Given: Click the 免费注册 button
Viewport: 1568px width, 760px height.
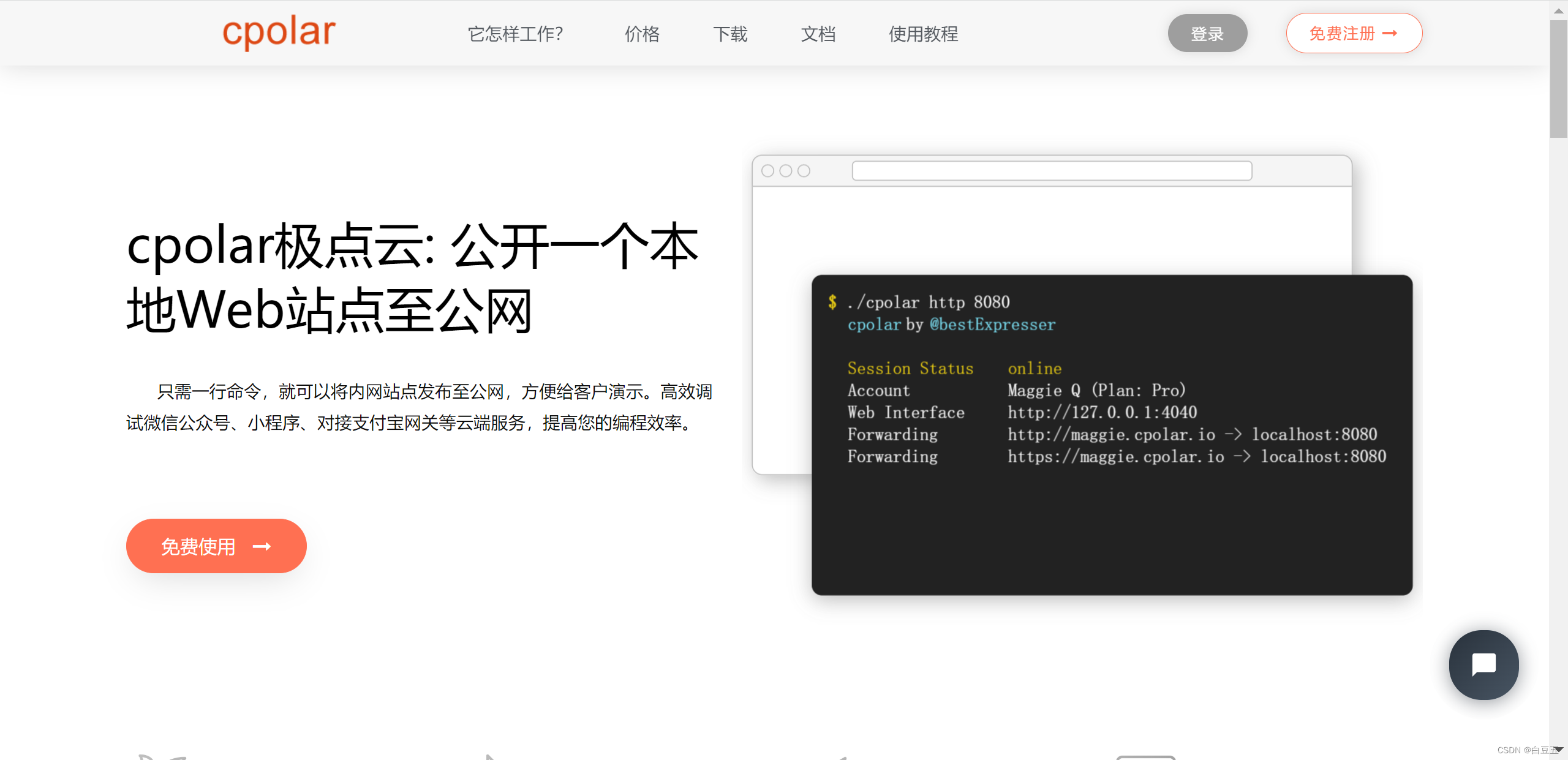Looking at the screenshot, I should pos(1354,33).
